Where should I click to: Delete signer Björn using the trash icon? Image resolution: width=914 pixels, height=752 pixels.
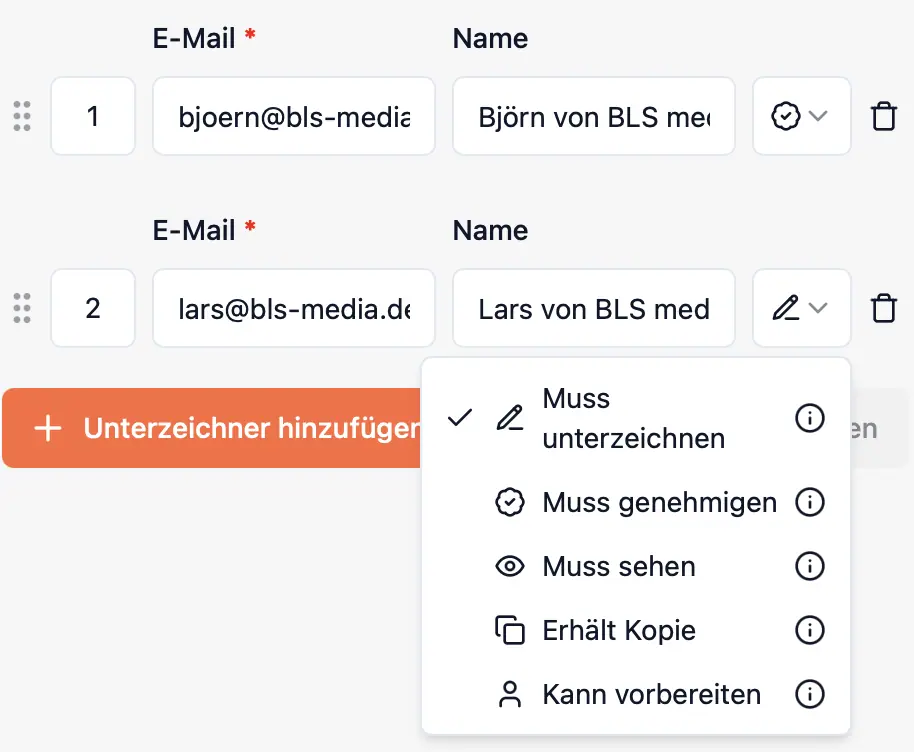(883, 116)
